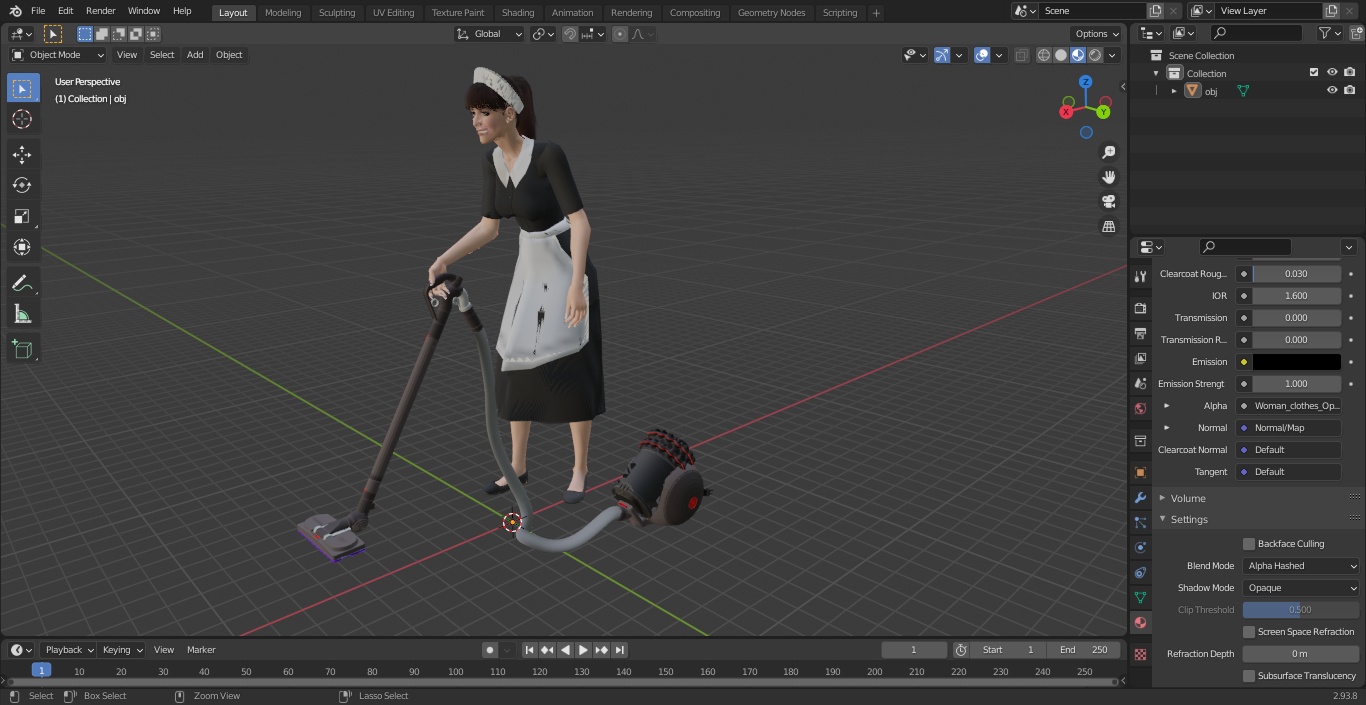
Task: Open the Object properties tab
Action: 1140,472
